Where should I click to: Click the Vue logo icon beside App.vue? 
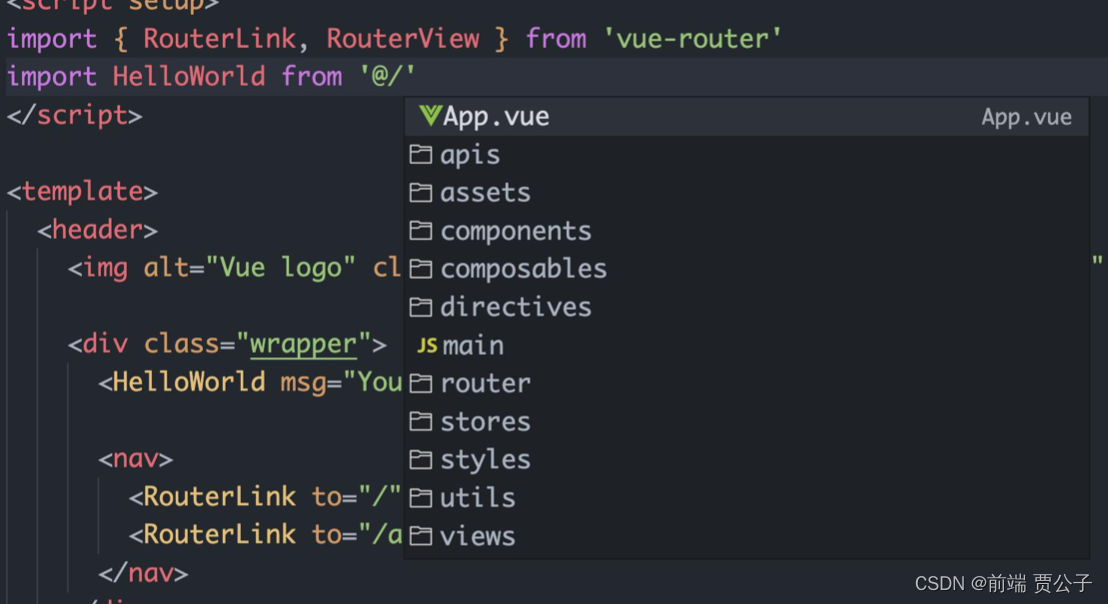[x=430, y=115]
